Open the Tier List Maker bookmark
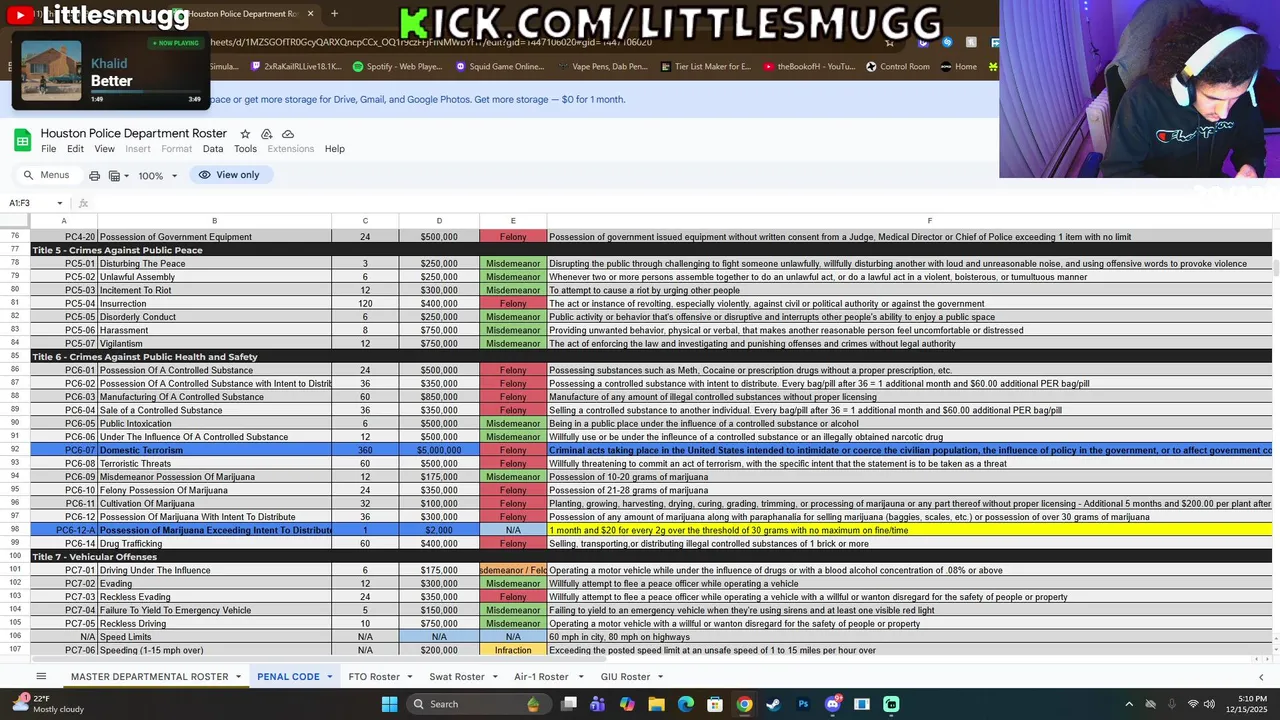 (x=705, y=67)
